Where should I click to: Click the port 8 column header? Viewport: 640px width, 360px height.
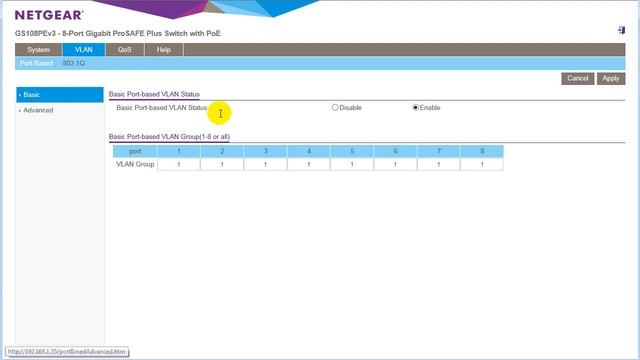482,151
